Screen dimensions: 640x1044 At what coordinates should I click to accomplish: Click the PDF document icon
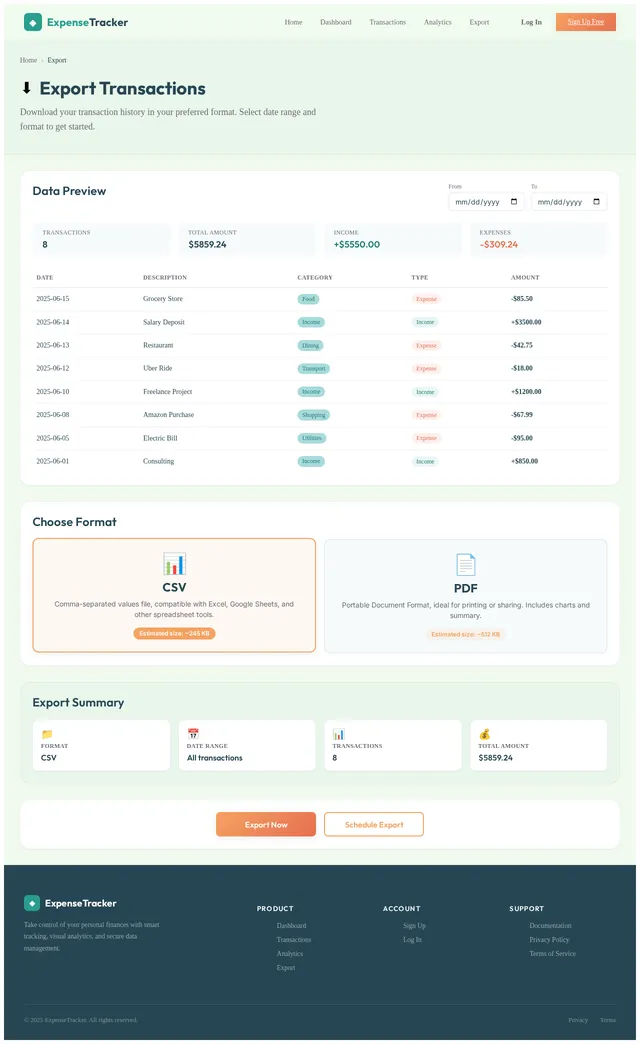coord(466,565)
